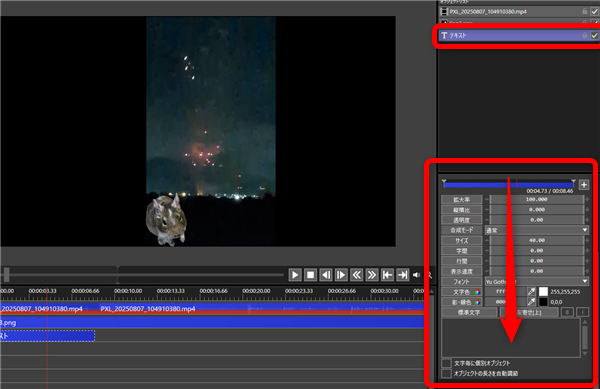This screenshot has height=389, width=600.
Task: Start playback with the play button
Action: 295,275
